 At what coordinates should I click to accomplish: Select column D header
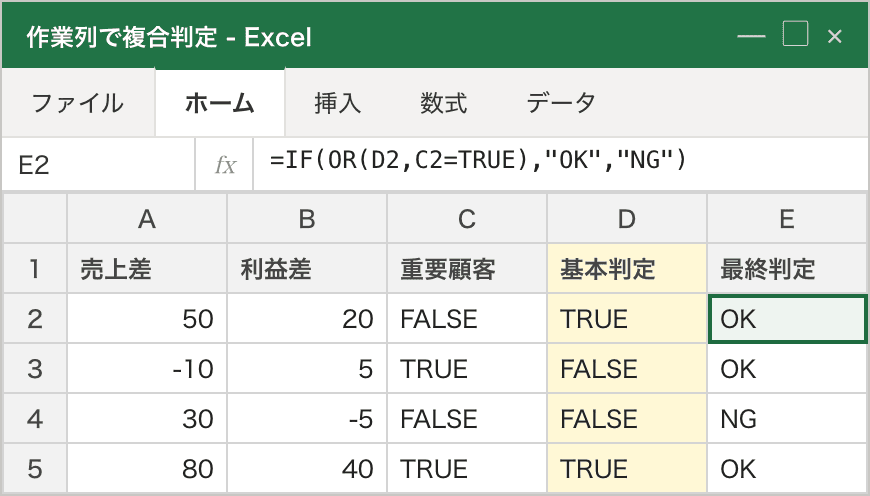pos(627,219)
